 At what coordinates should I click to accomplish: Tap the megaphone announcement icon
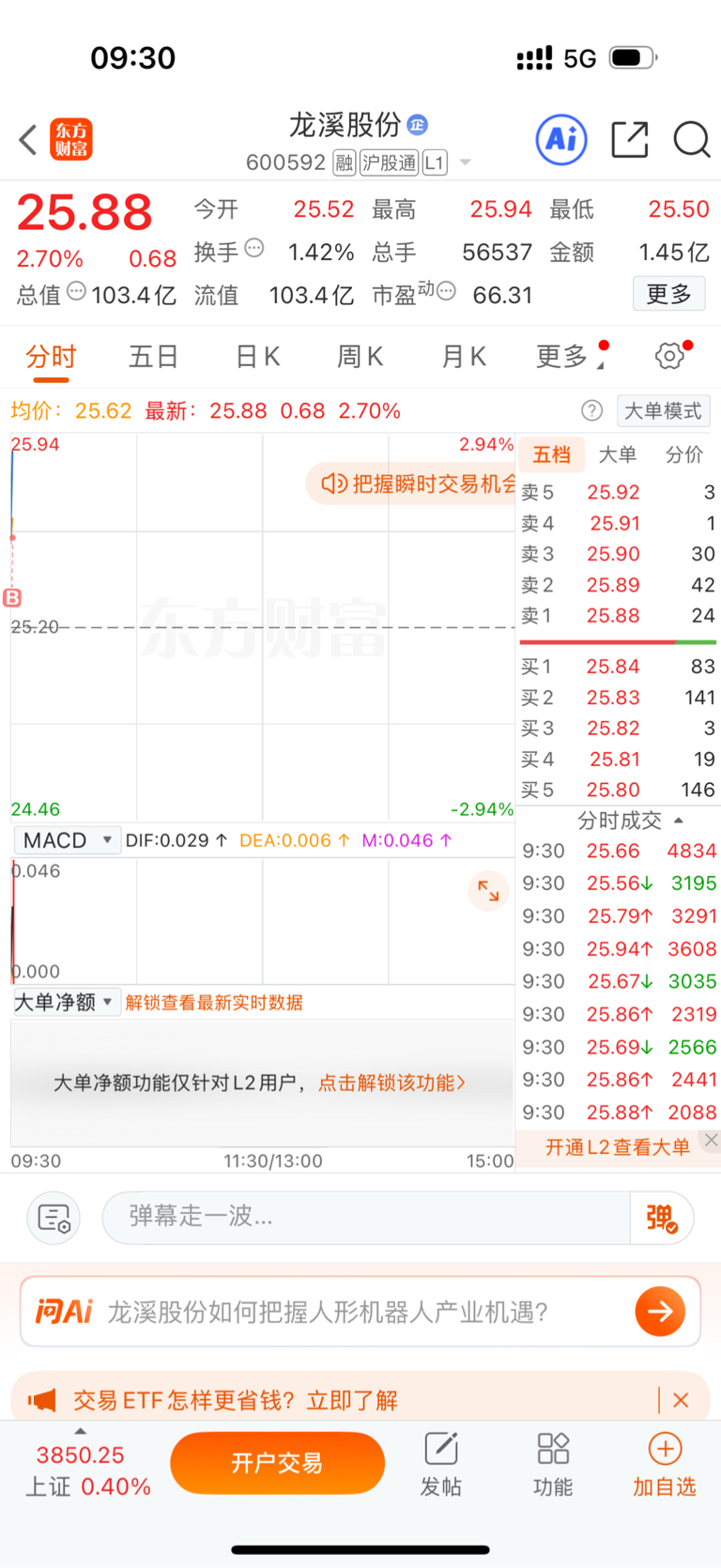[42, 1400]
